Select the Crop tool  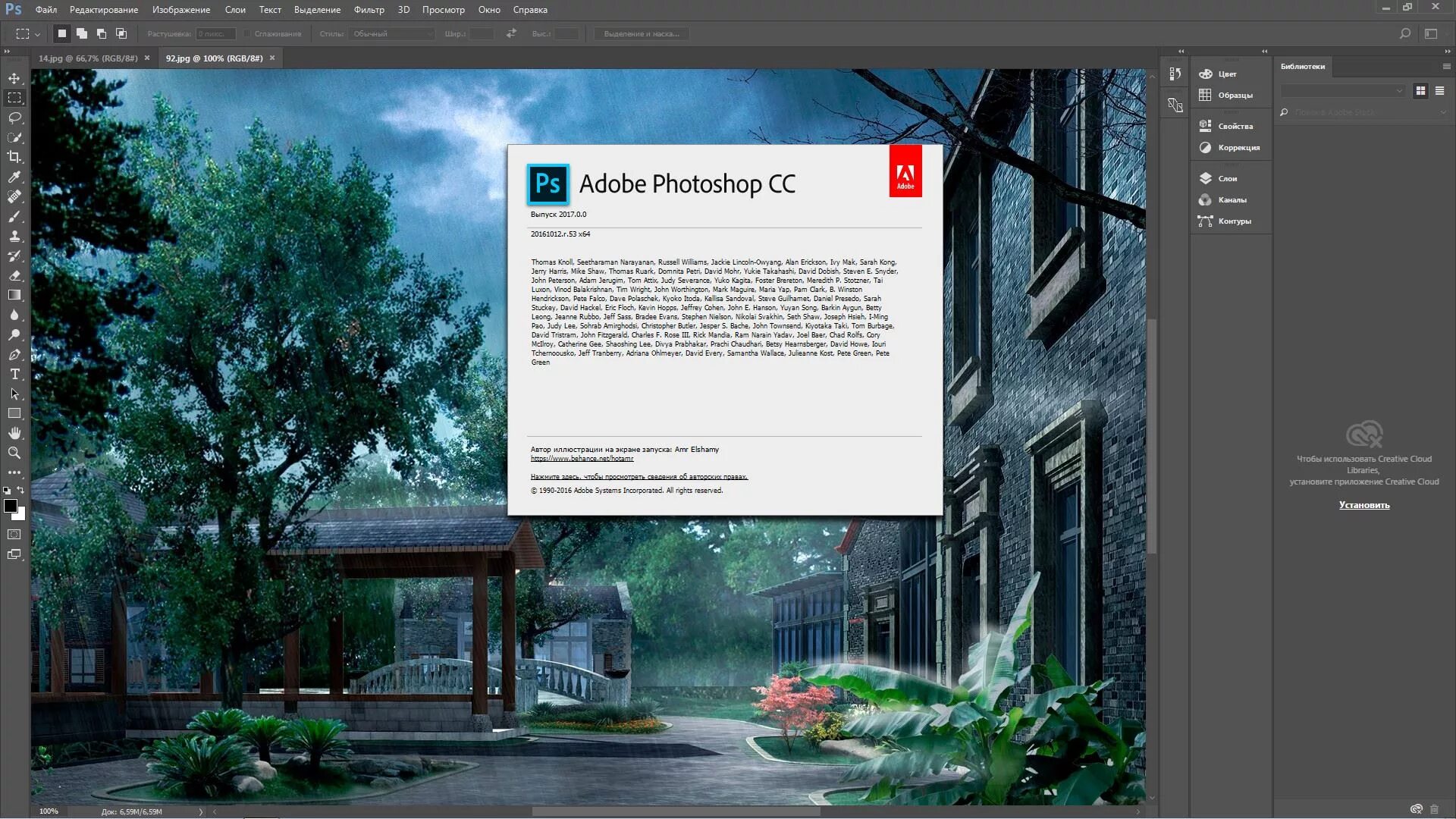[x=14, y=157]
